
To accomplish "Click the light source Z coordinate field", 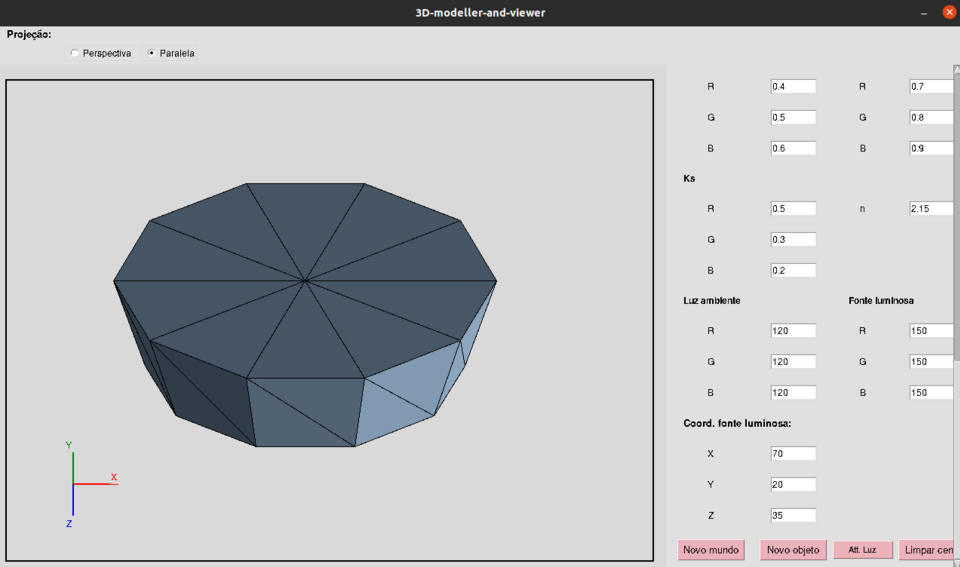I will pos(793,516).
